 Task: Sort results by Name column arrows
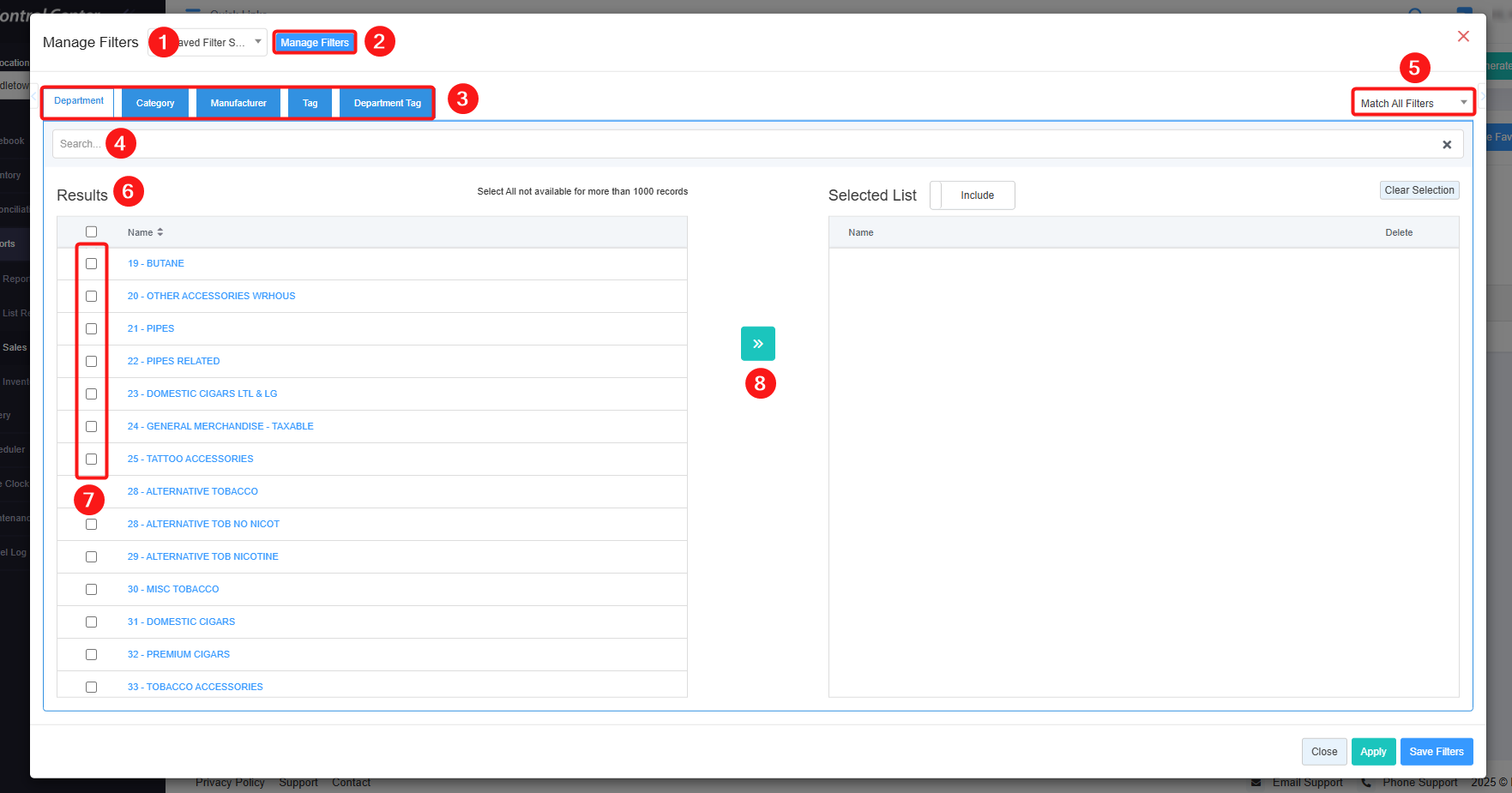coord(160,232)
